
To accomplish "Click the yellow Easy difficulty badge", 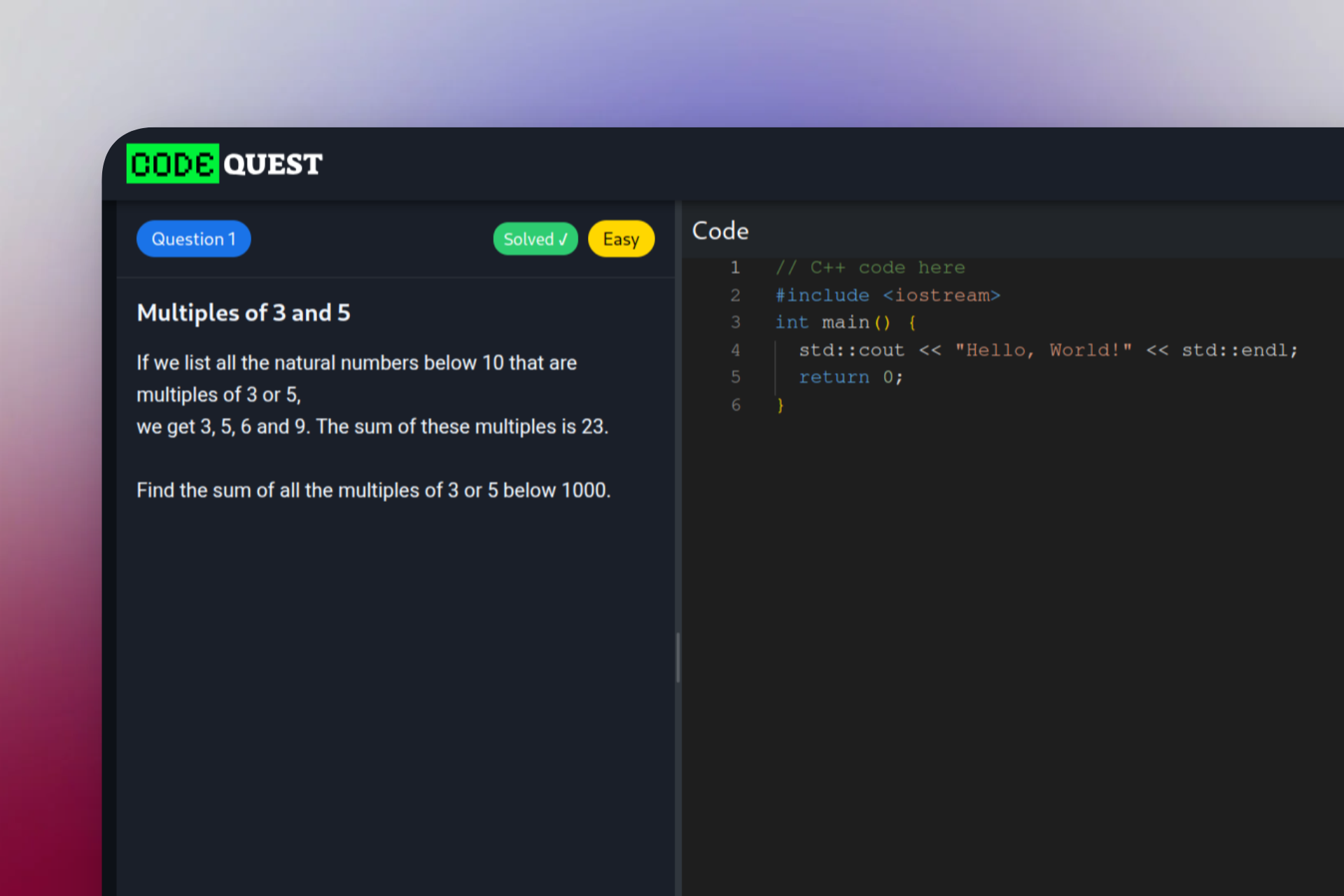I will click(x=621, y=239).
